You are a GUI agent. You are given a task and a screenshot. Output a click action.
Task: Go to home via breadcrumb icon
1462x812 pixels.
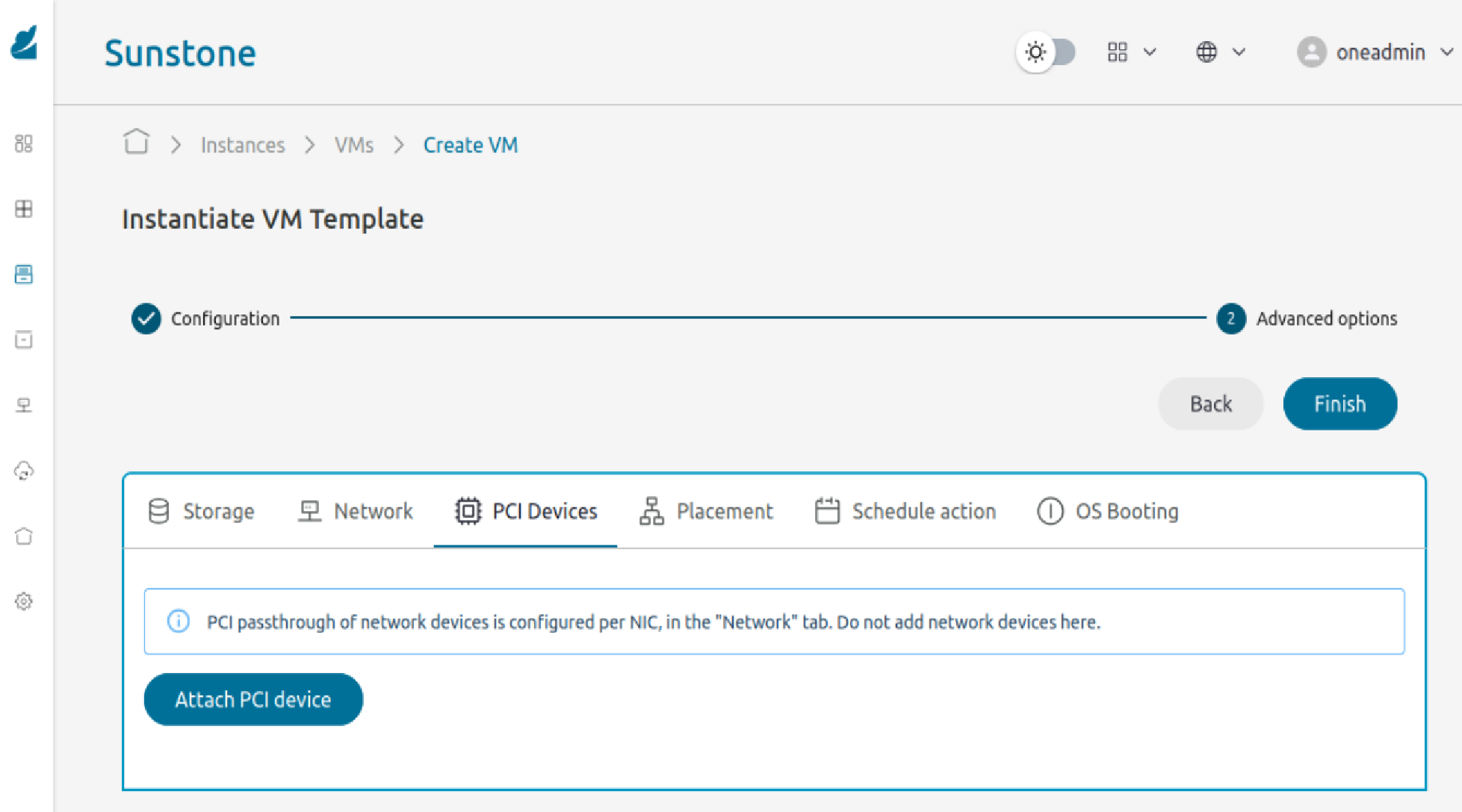pos(136,142)
